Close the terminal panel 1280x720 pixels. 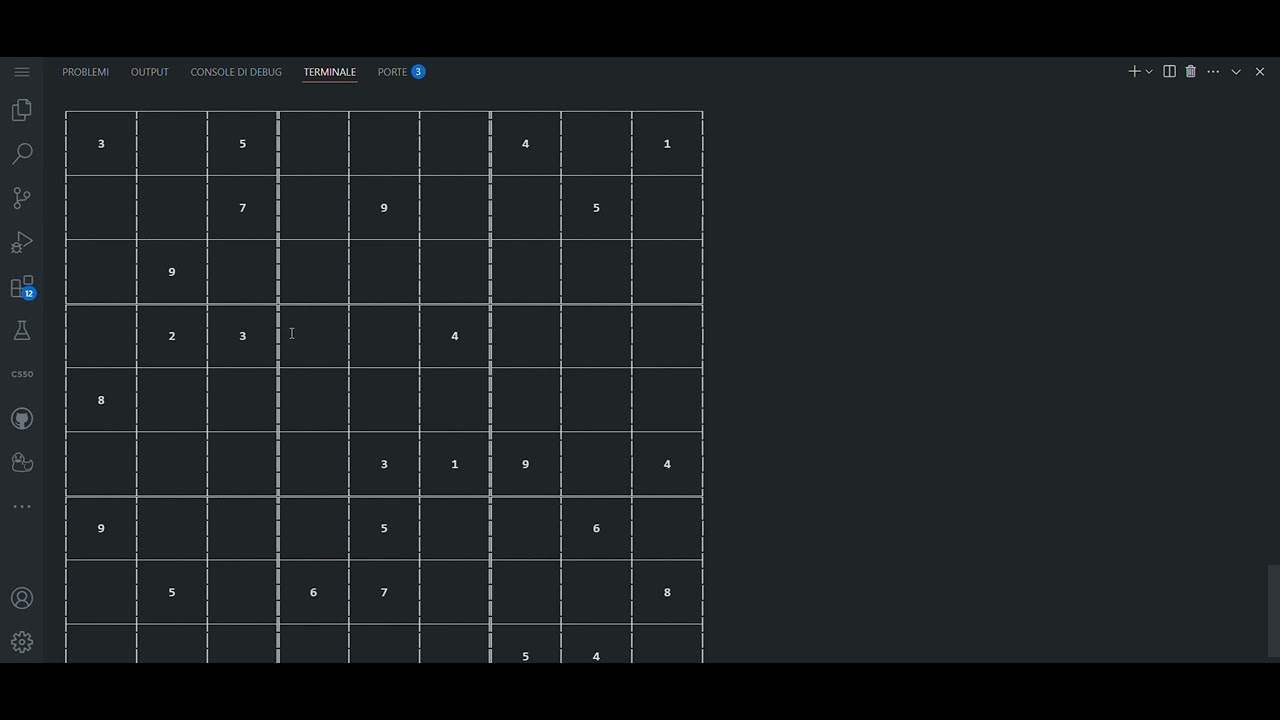point(1260,72)
